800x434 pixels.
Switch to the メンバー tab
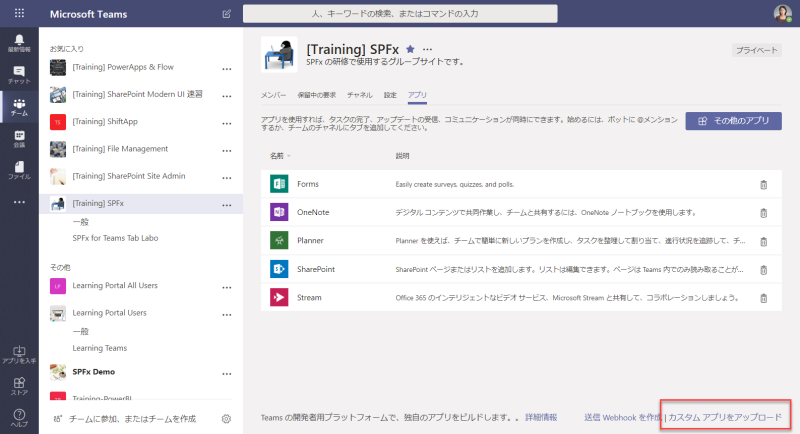coord(273,95)
